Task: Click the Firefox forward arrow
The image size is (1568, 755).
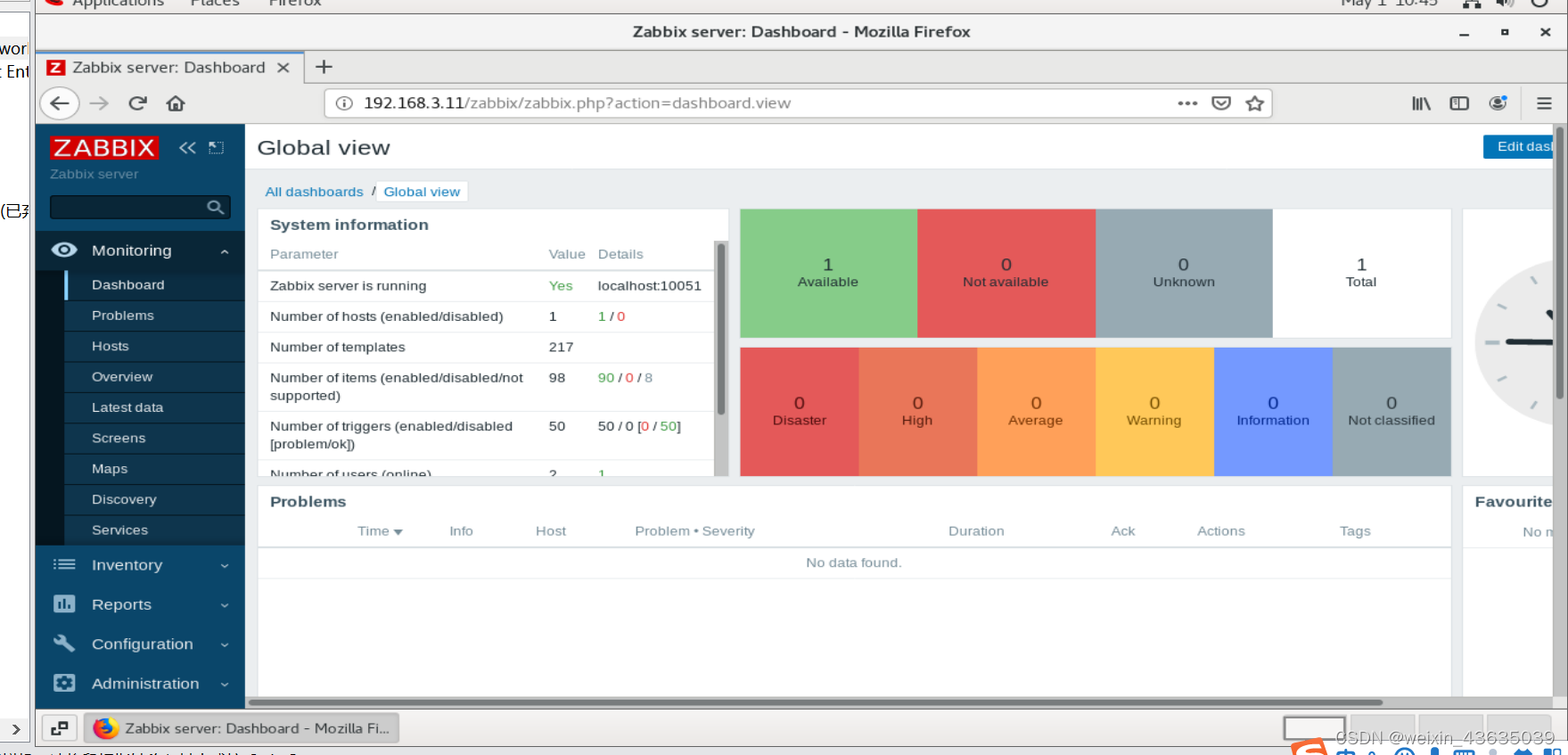Action: coord(99,103)
